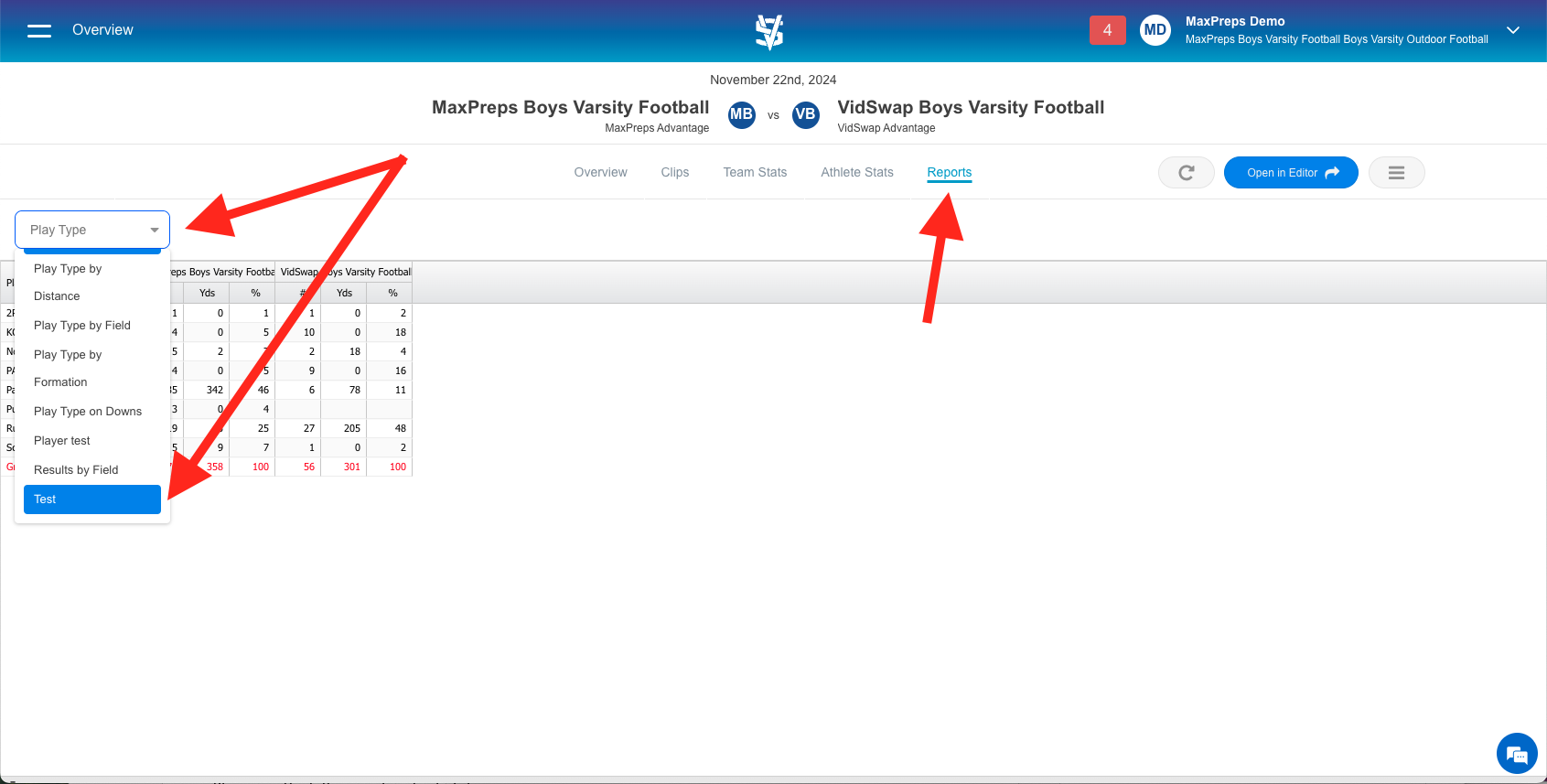
Task: Open the Play Type report dropdown
Action: (x=92, y=230)
